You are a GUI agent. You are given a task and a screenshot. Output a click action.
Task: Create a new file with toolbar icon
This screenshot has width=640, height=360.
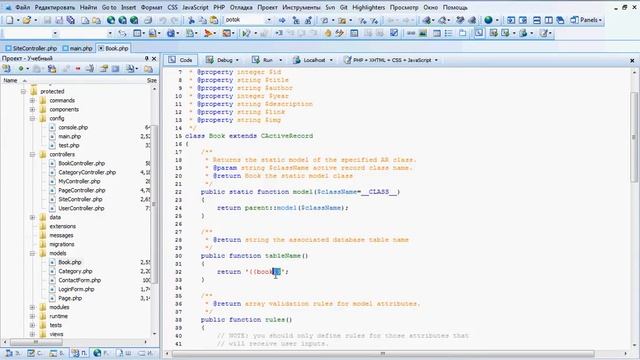point(9,20)
